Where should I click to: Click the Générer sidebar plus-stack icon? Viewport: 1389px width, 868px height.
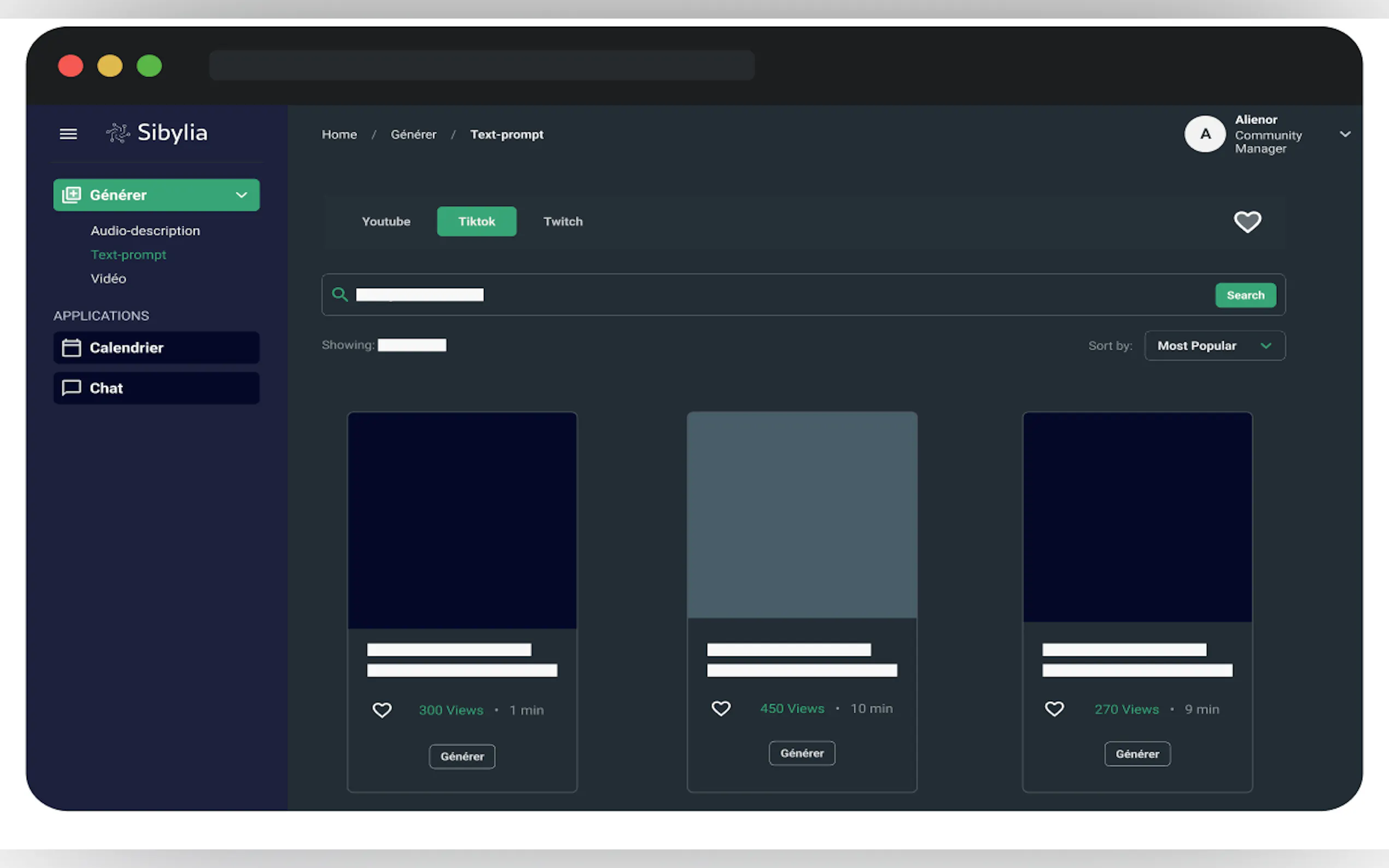pos(72,195)
